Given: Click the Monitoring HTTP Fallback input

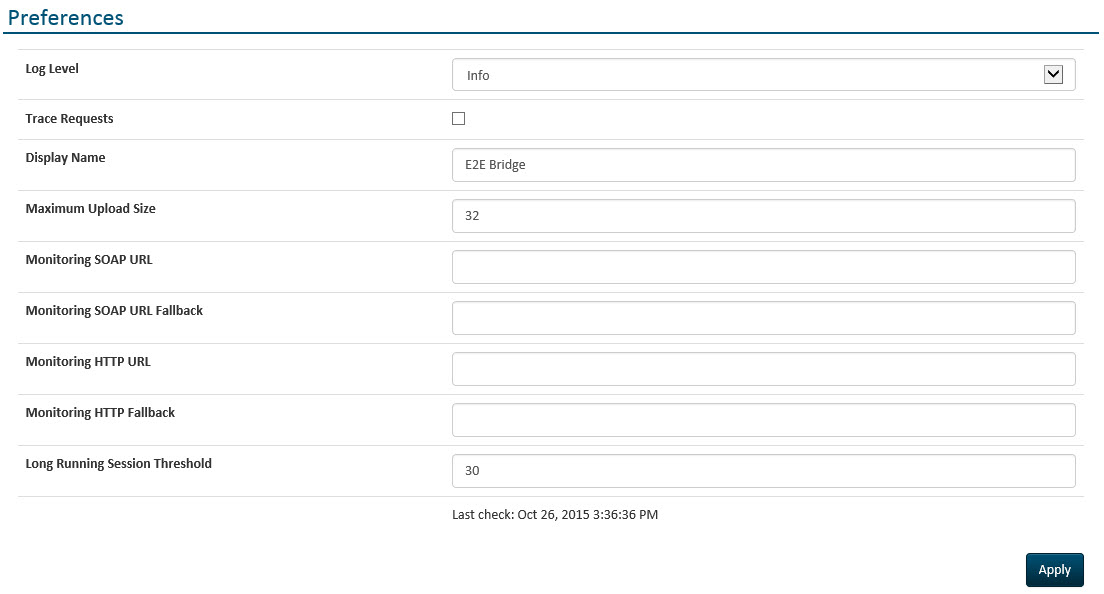Looking at the screenshot, I should pyautogui.click(x=764, y=419).
